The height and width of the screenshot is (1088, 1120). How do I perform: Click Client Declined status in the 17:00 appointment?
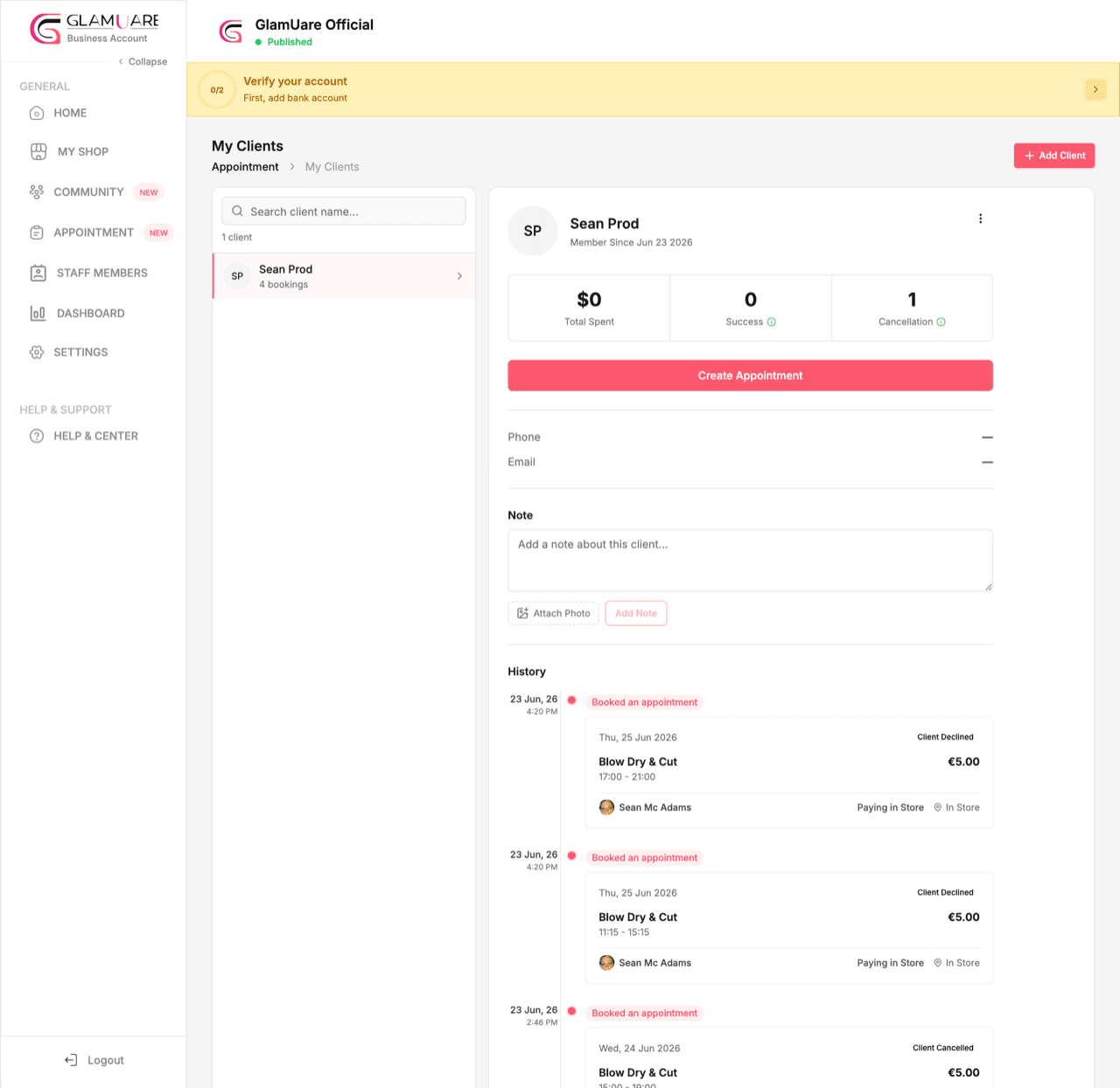(945, 737)
